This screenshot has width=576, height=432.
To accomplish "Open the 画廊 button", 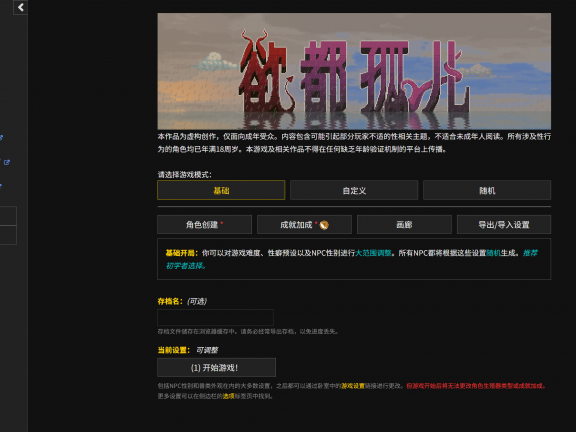I will 404,224.
